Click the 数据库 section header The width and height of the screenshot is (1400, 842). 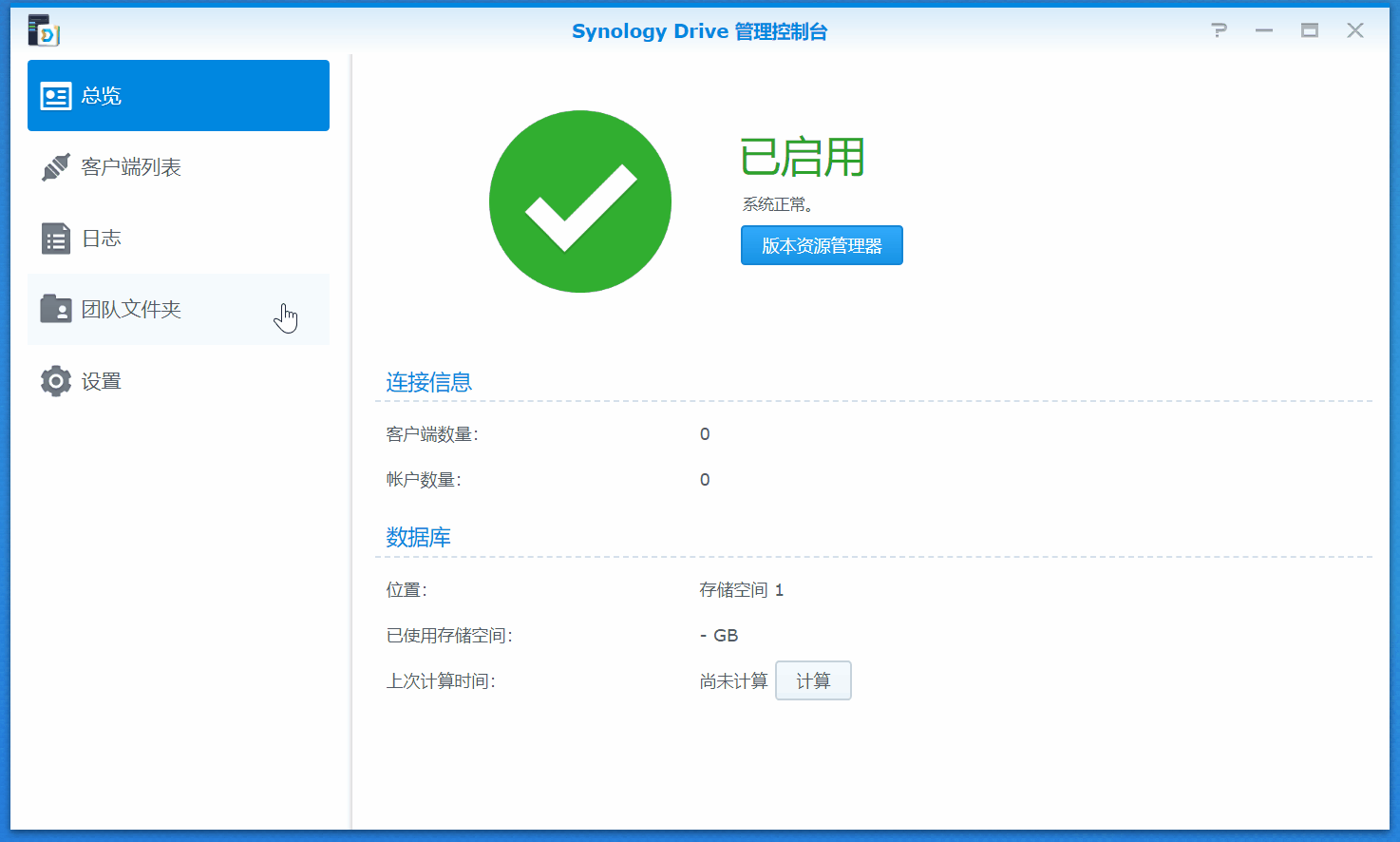click(x=418, y=536)
